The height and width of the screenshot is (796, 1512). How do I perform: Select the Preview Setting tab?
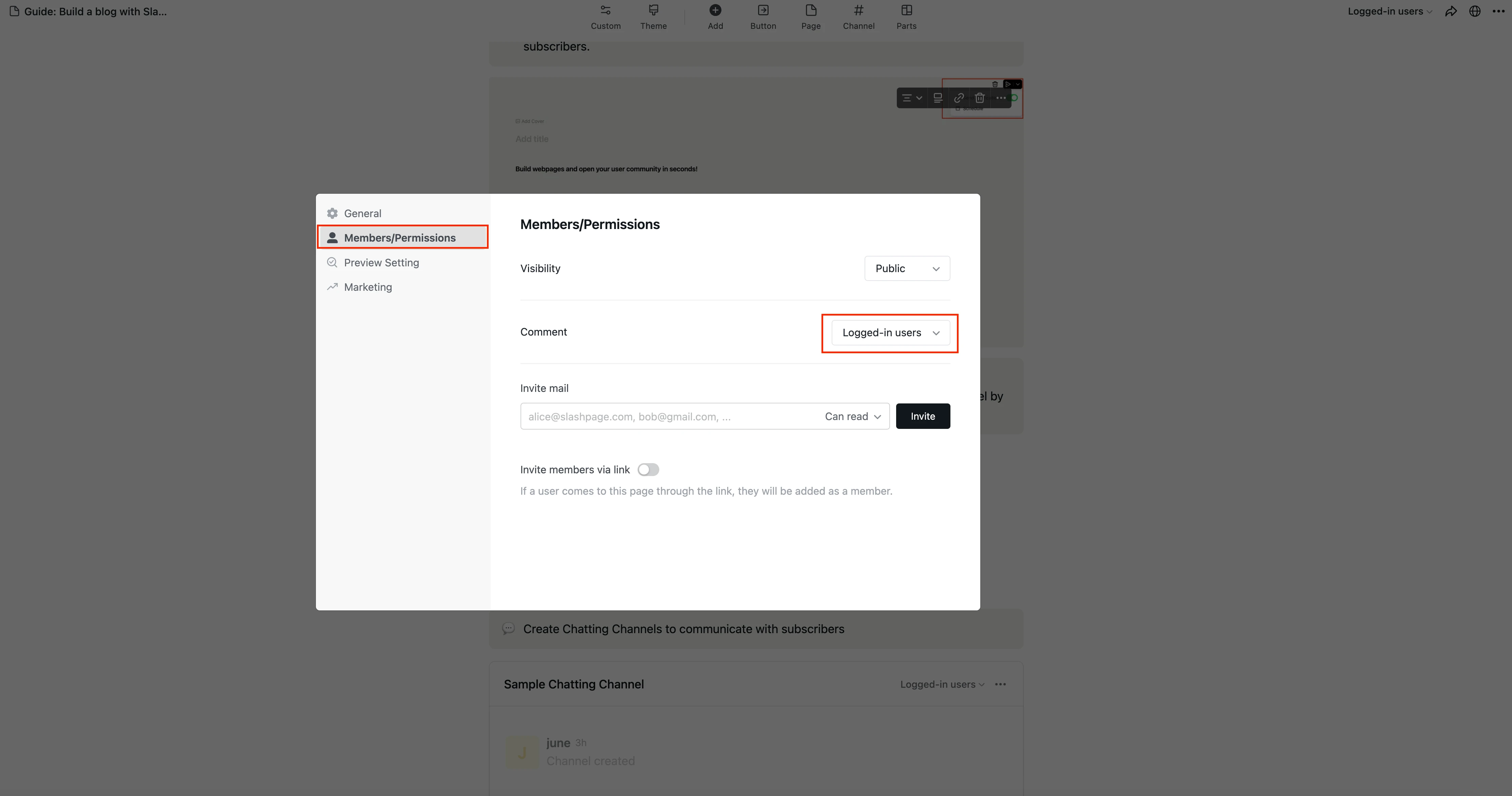tap(403, 262)
